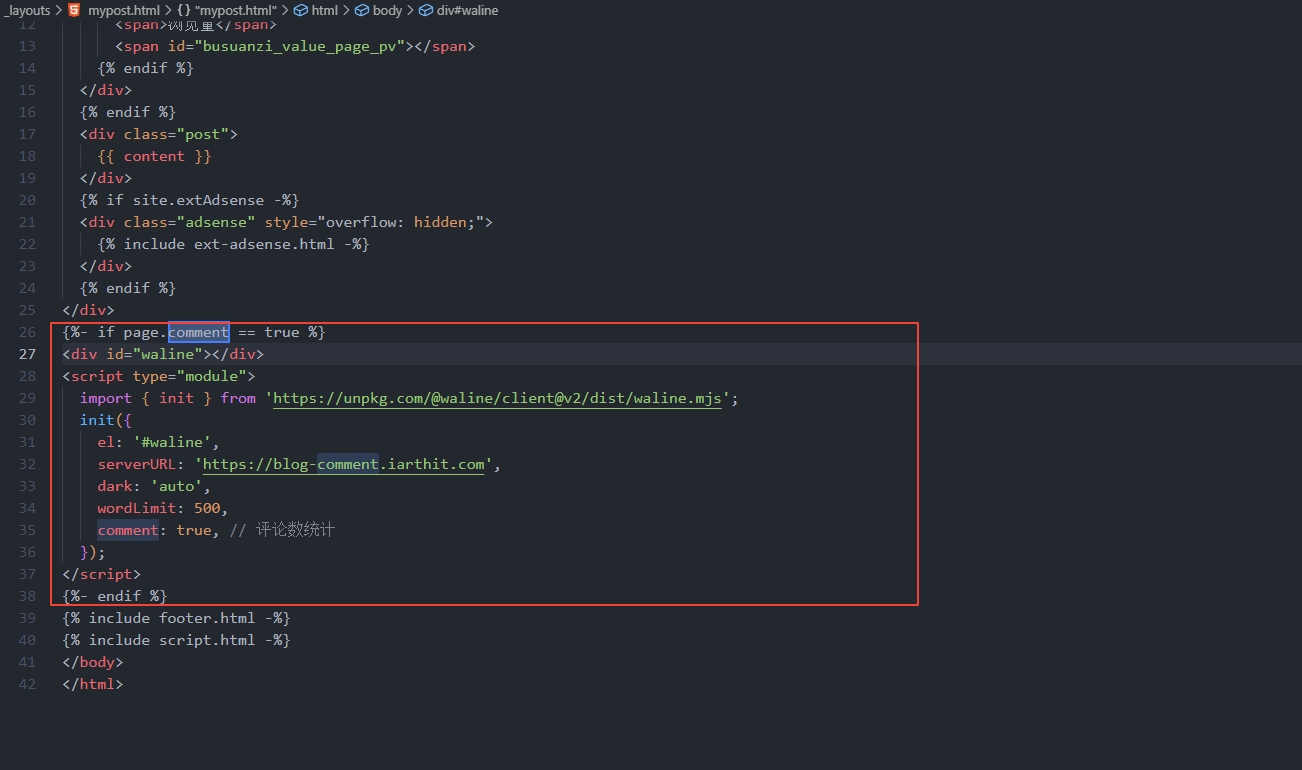Click the dark property key

tap(115, 486)
